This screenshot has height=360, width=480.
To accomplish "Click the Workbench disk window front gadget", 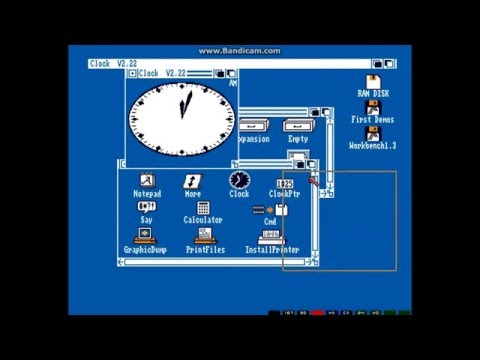I will click(x=326, y=112).
